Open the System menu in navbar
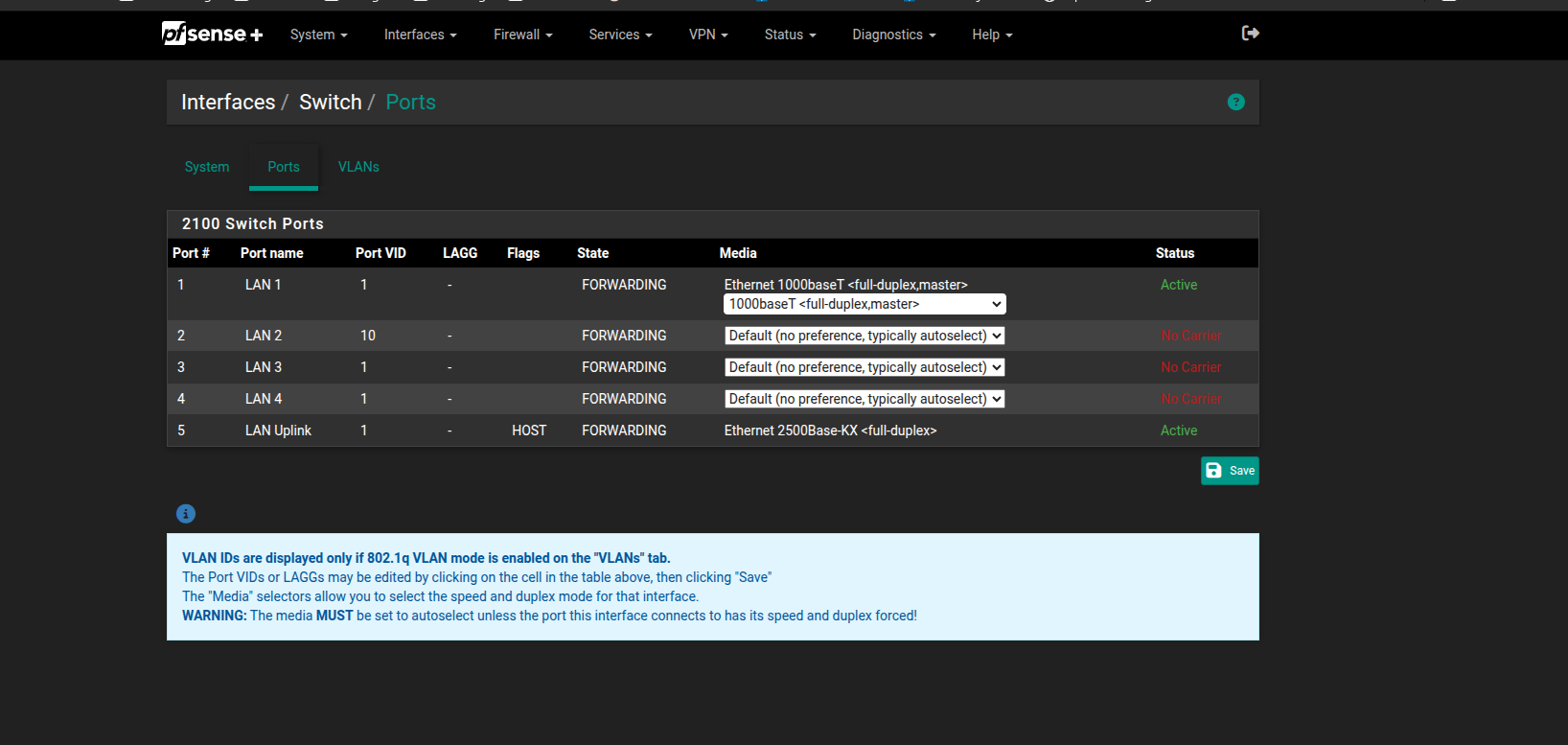Viewport: 1568px width, 745px height. pos(318,35)
